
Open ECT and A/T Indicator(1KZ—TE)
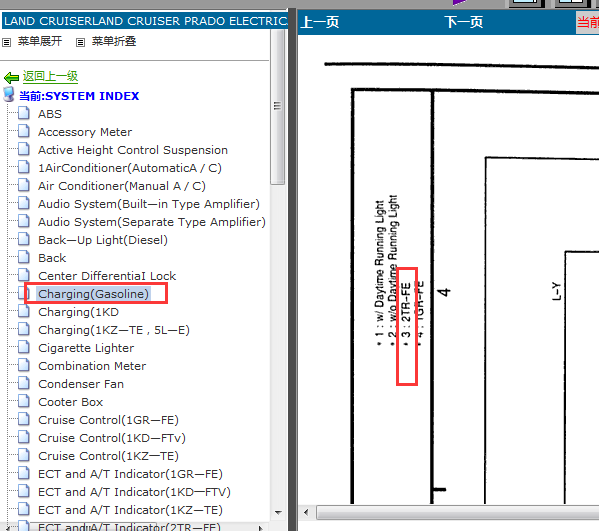point(130,510)
